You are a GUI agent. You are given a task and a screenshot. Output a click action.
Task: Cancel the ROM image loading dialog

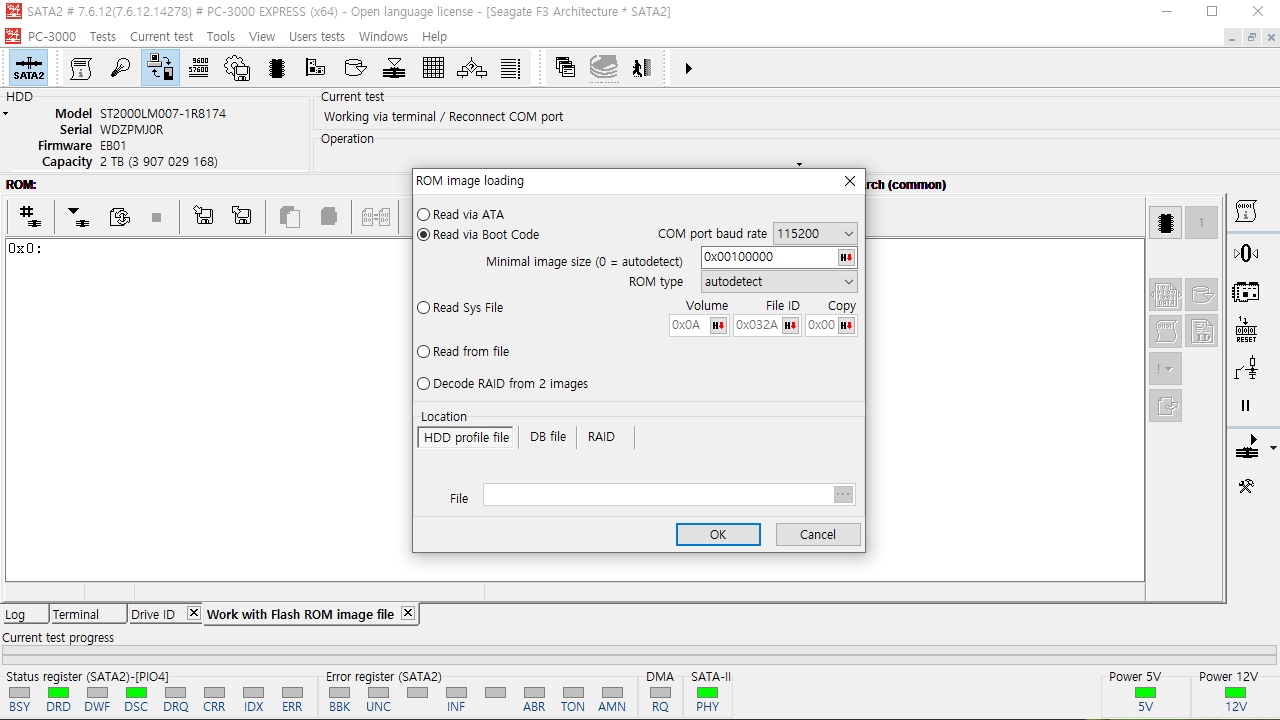818,534
